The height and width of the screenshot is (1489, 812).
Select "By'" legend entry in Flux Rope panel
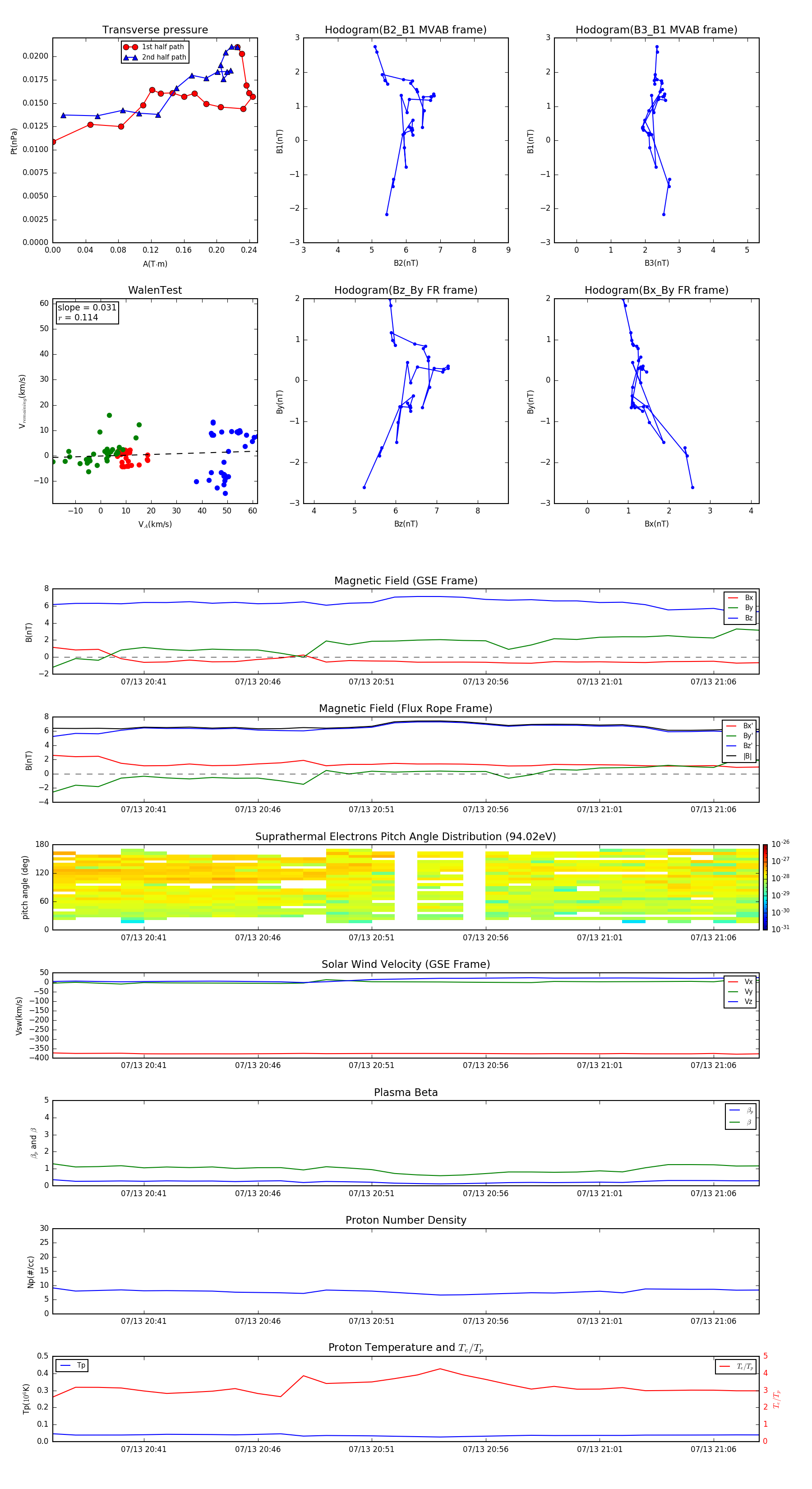740,736
